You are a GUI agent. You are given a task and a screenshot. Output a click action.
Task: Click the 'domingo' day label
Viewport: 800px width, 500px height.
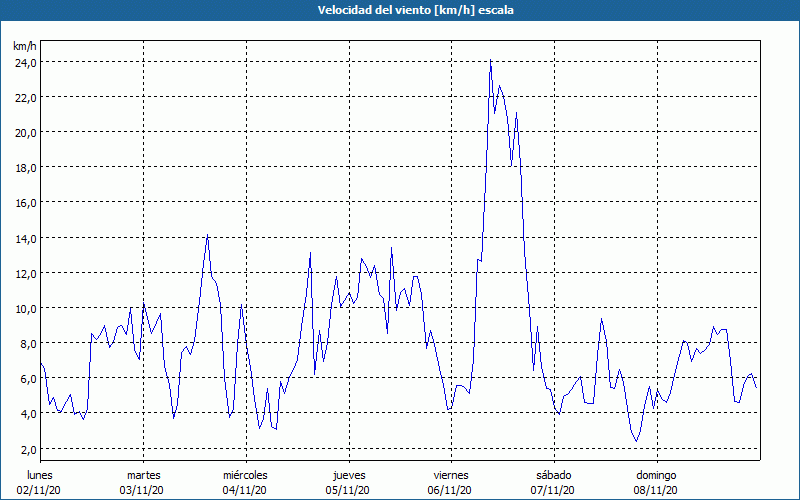(656, 475)
